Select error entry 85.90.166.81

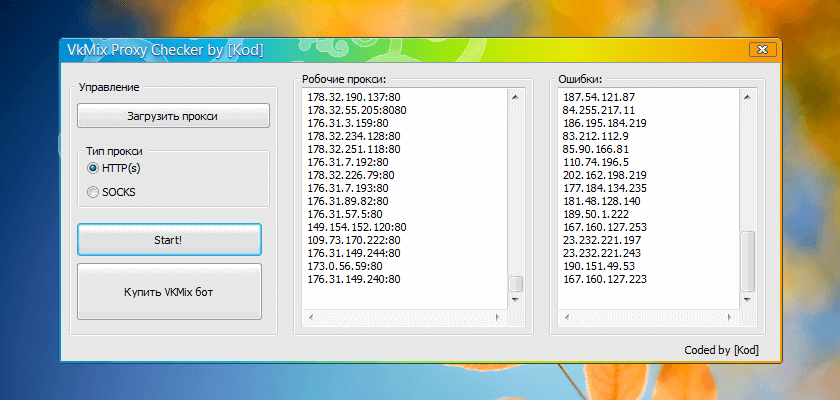tap(596, 149)
